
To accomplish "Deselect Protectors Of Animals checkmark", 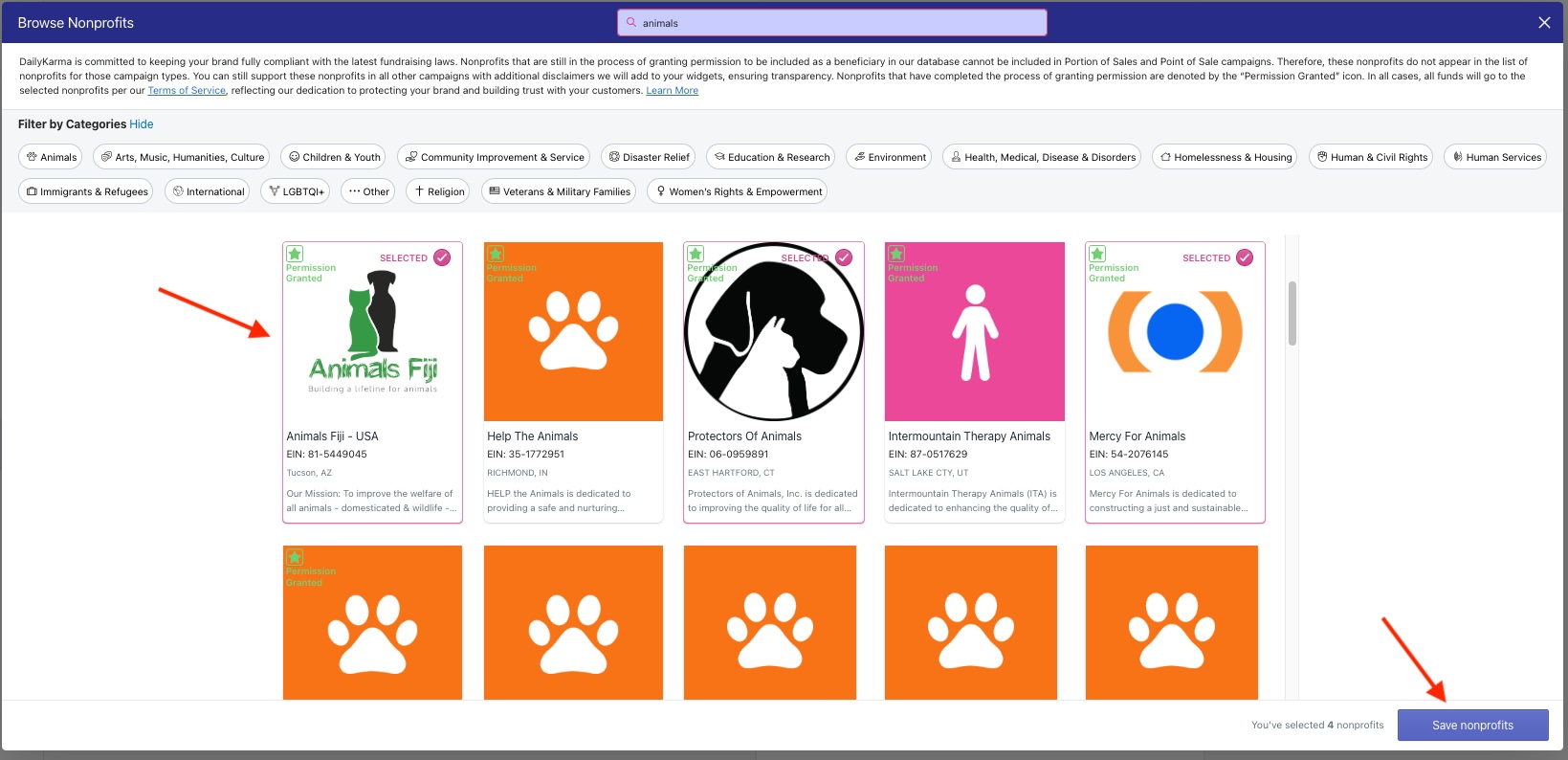I will click(x=844, y=257).
